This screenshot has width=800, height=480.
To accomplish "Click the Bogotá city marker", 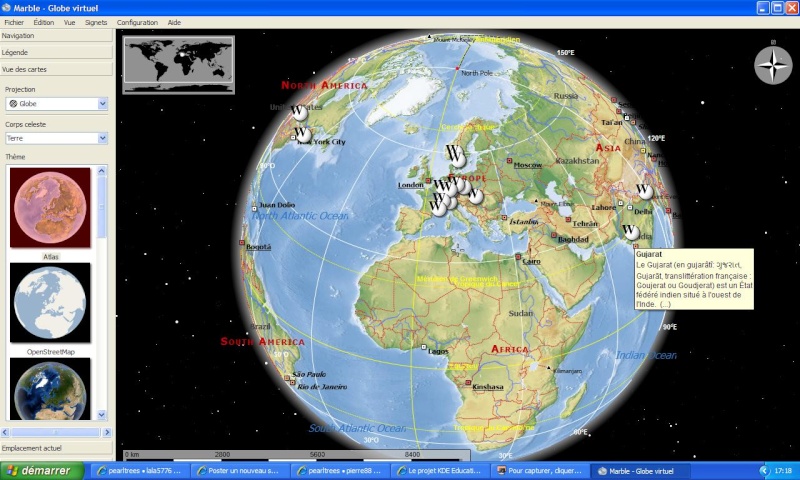I will (242, 243).
